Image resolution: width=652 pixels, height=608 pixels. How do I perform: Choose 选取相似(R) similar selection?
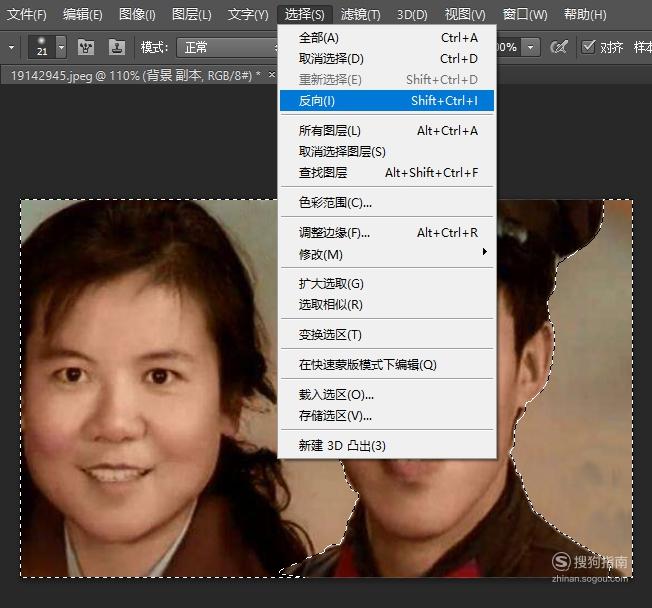(387, 304)
